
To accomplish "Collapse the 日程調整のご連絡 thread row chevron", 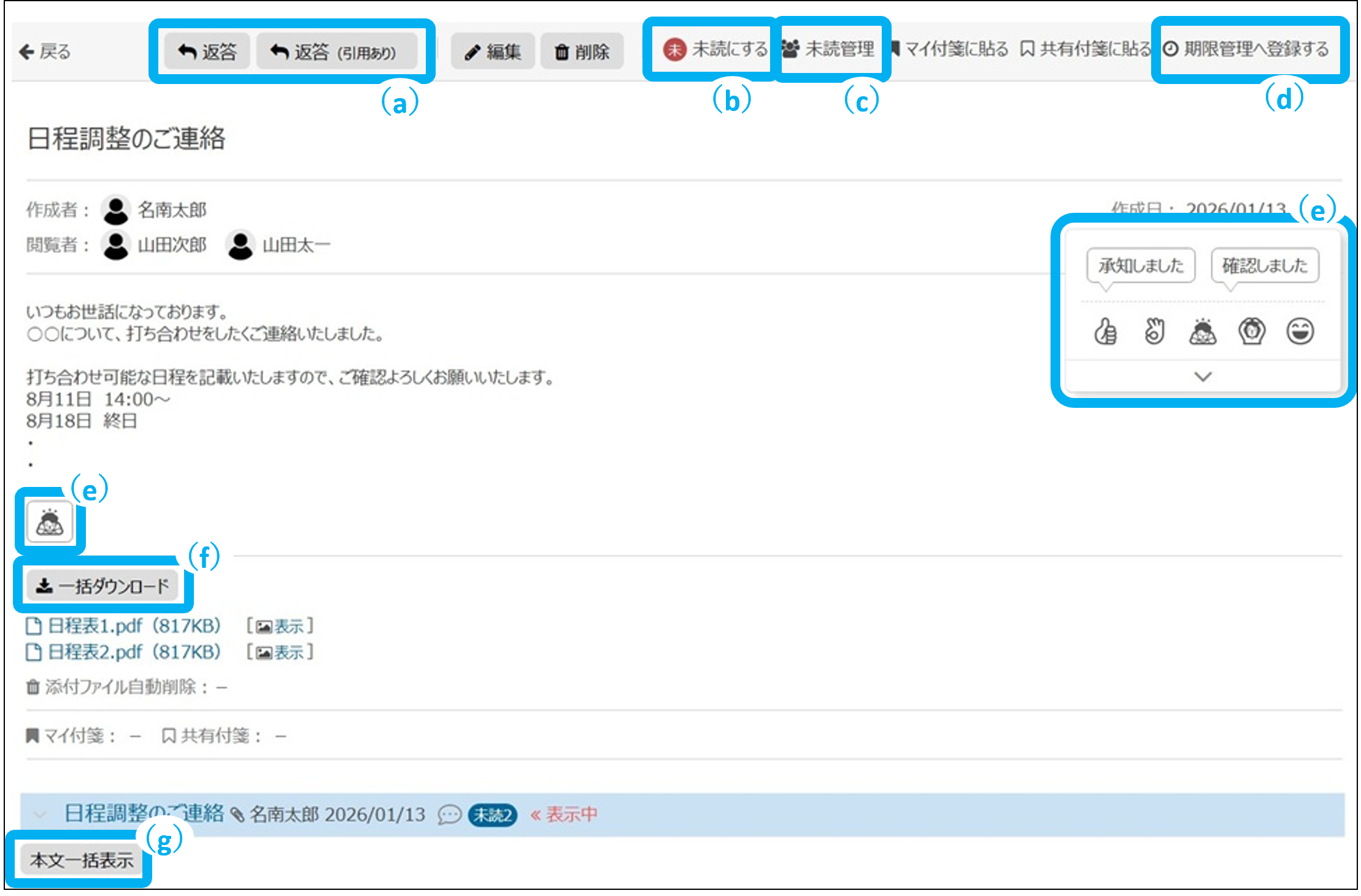I will click(x=40, y=815).
